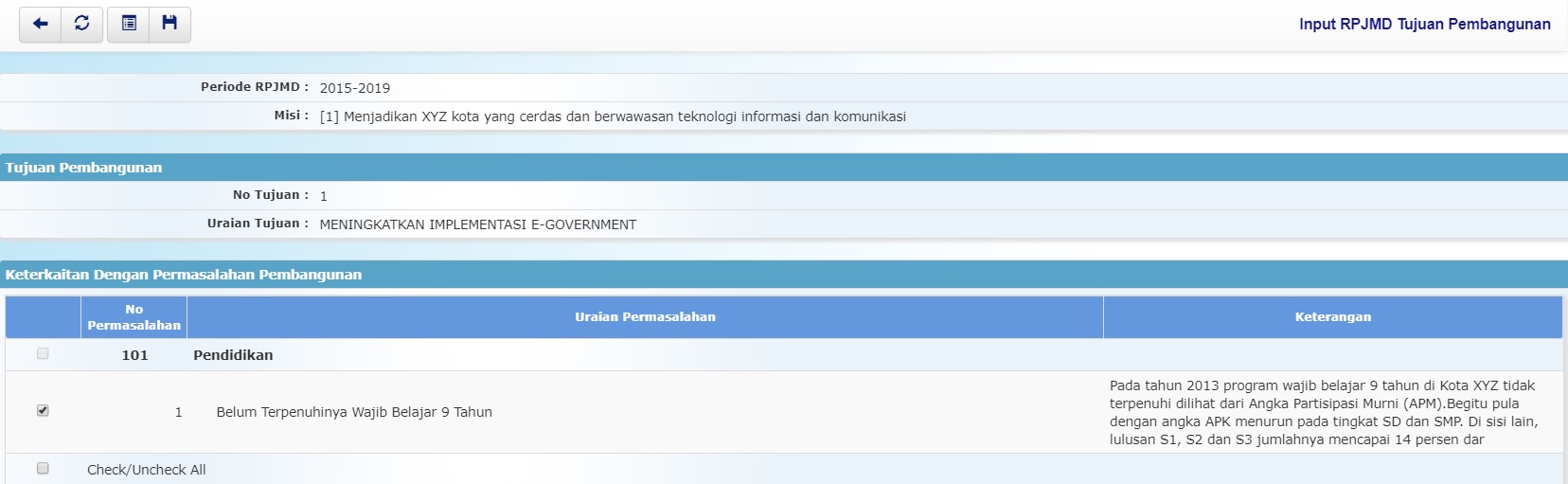
Task: Click the back arrow toolbar icon
Action: [40, 24]
